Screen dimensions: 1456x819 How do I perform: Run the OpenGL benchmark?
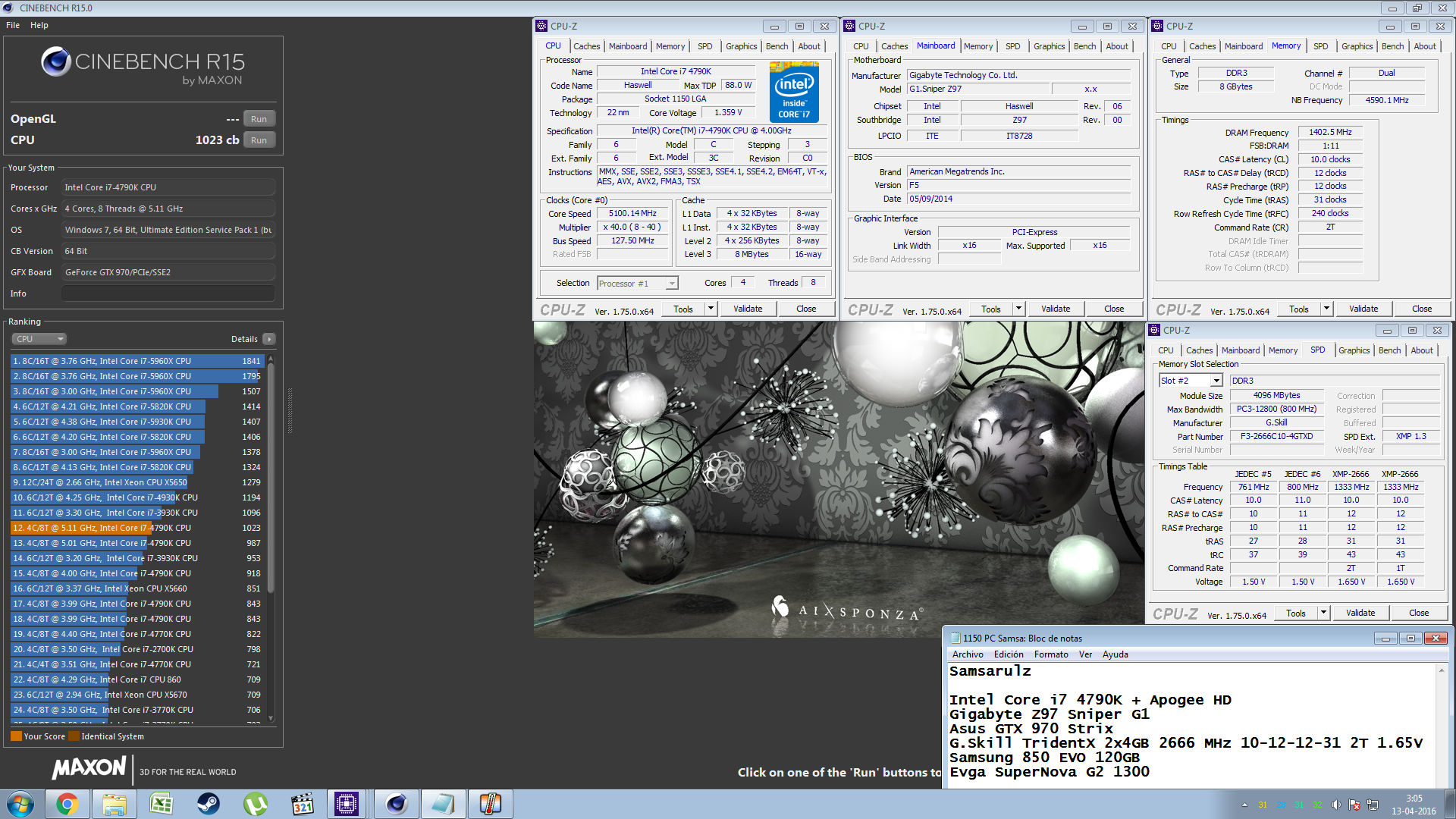click(x=259, y=119)
